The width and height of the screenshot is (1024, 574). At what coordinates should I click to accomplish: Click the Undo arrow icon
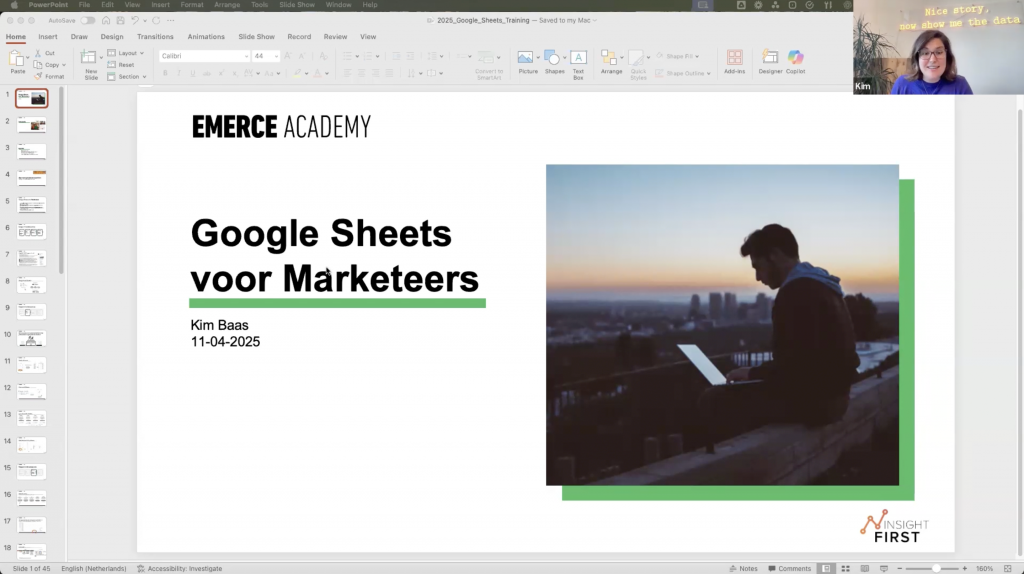[135, 20]
